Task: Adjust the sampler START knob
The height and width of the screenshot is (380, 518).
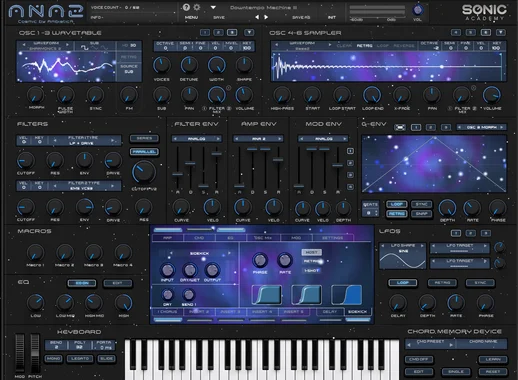Action: click(x=312, y=95)
